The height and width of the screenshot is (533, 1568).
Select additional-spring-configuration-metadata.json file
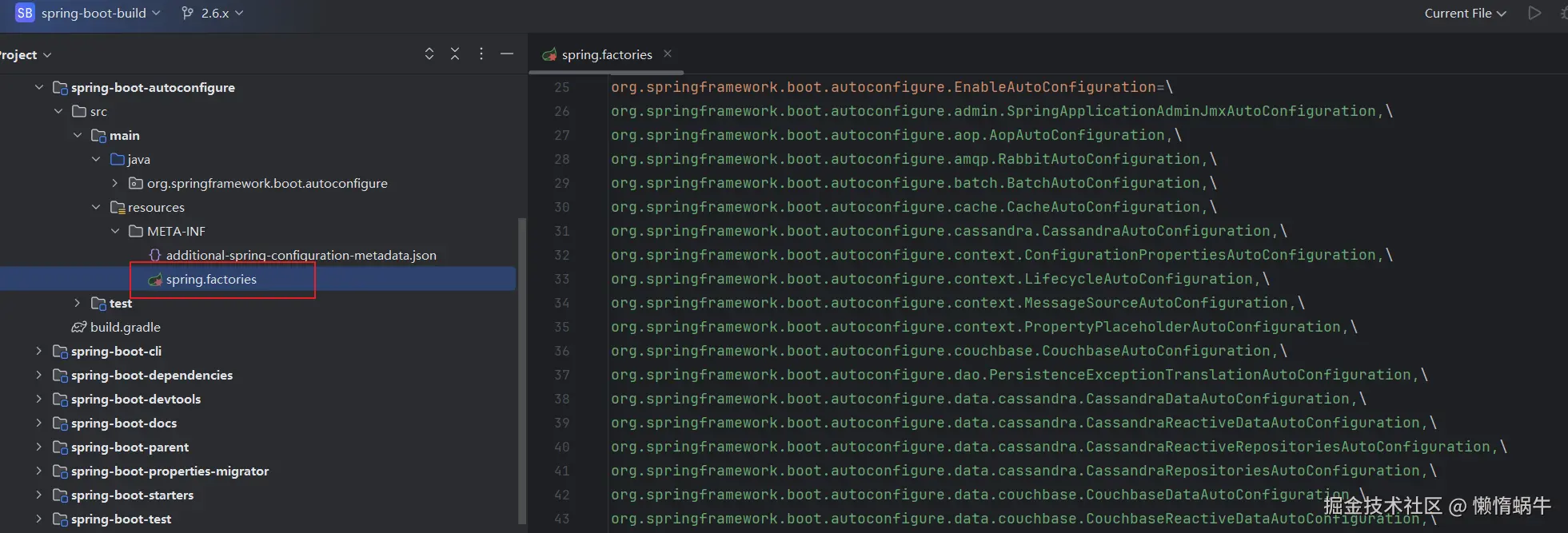tap(301, 255)
